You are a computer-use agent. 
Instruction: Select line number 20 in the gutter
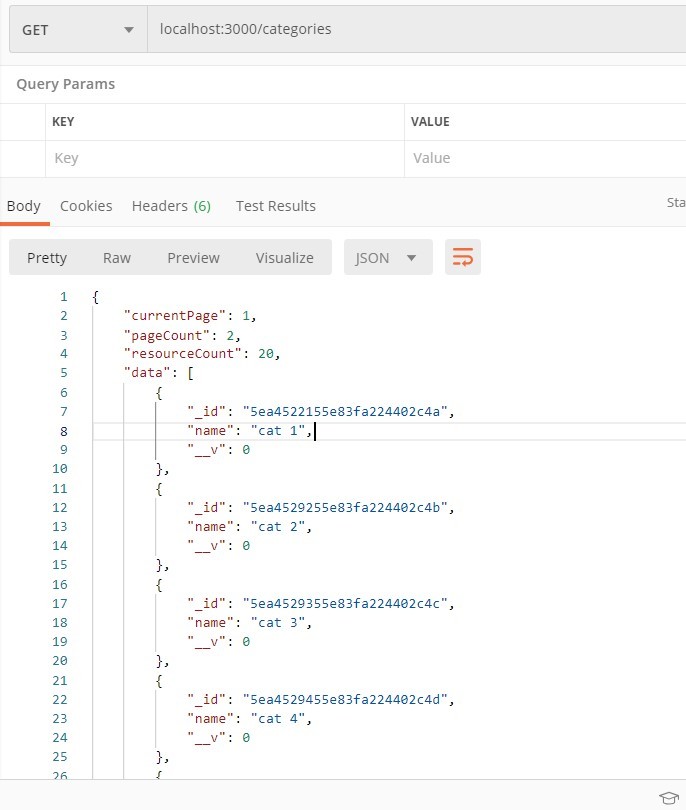pos(59,660)
